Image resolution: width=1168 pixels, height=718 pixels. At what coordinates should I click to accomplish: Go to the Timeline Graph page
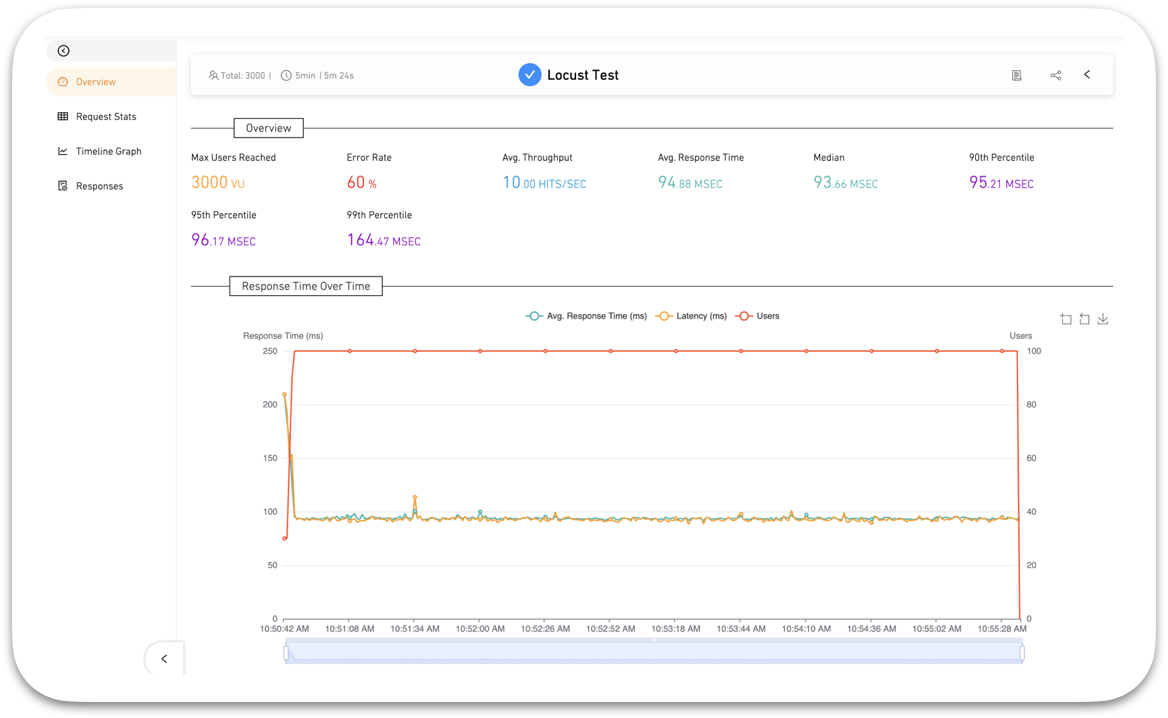(108, 152)
